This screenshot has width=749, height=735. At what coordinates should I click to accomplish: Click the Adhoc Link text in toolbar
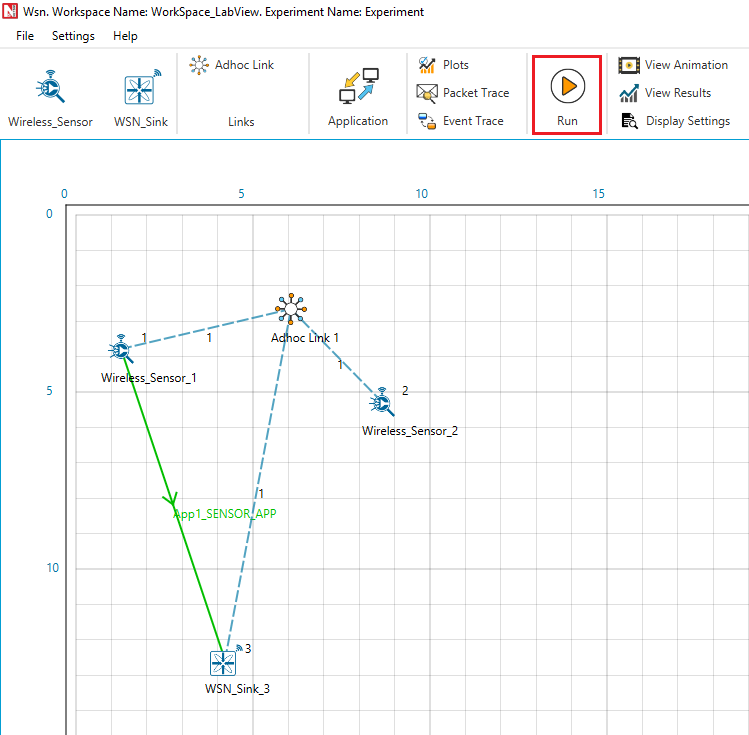244,65
